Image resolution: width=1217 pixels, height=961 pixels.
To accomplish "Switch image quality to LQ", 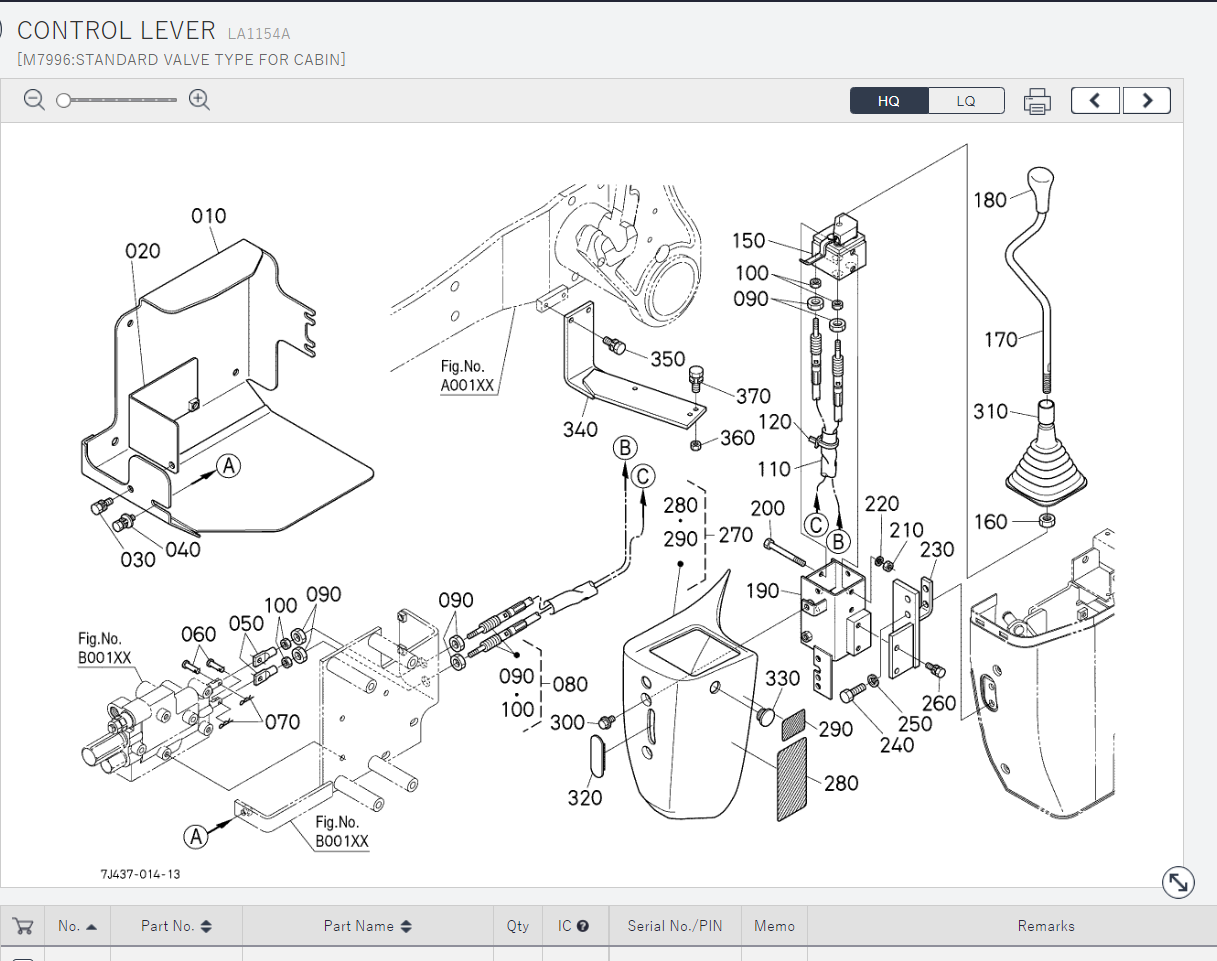I will pyautogui.click(x=966, y=101).
